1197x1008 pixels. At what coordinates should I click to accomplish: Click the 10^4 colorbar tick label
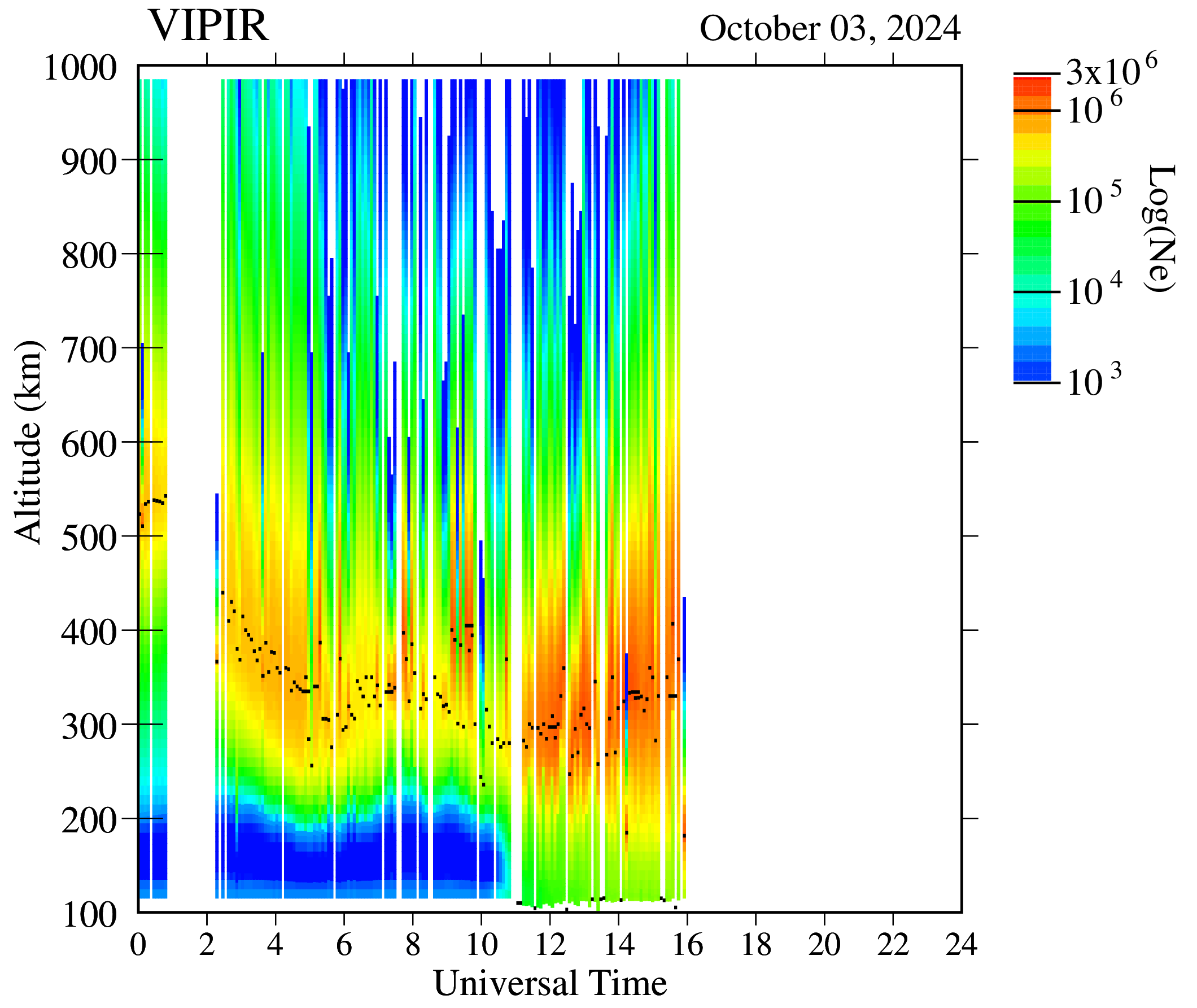1094,291
